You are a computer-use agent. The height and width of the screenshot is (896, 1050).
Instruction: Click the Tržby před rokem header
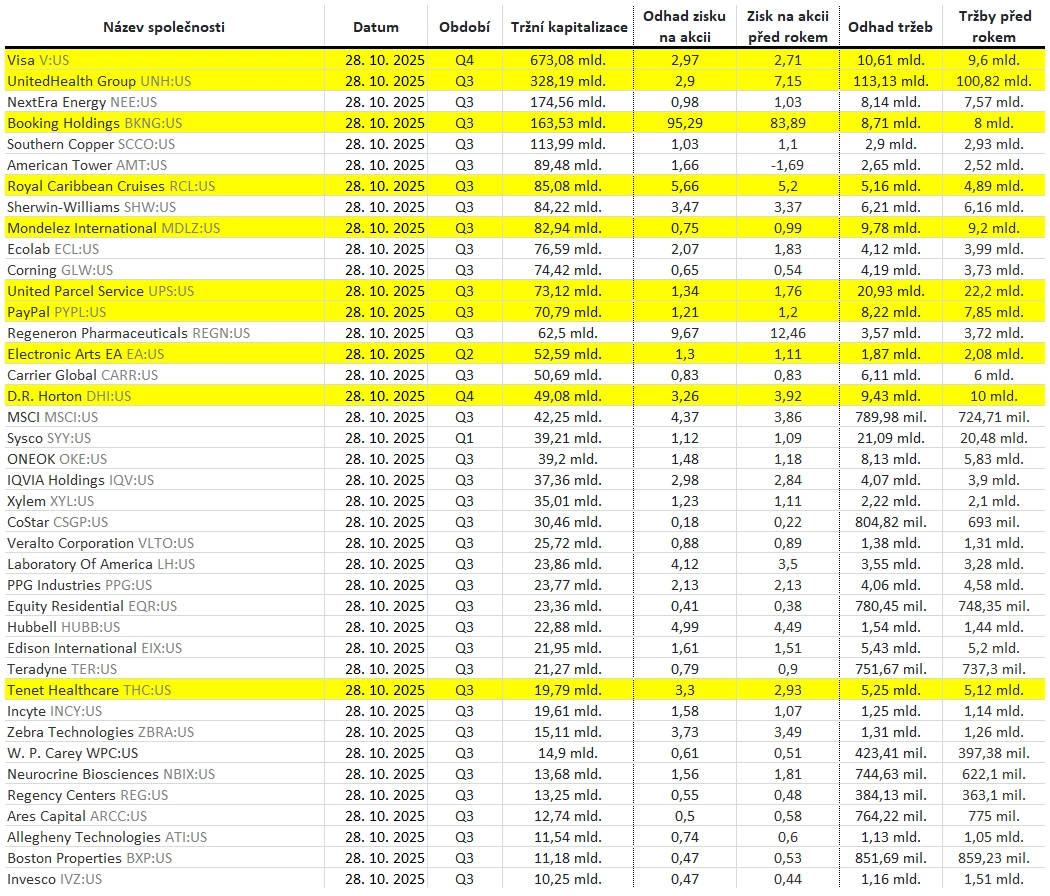pyautogui.click(x=994, y=27)
